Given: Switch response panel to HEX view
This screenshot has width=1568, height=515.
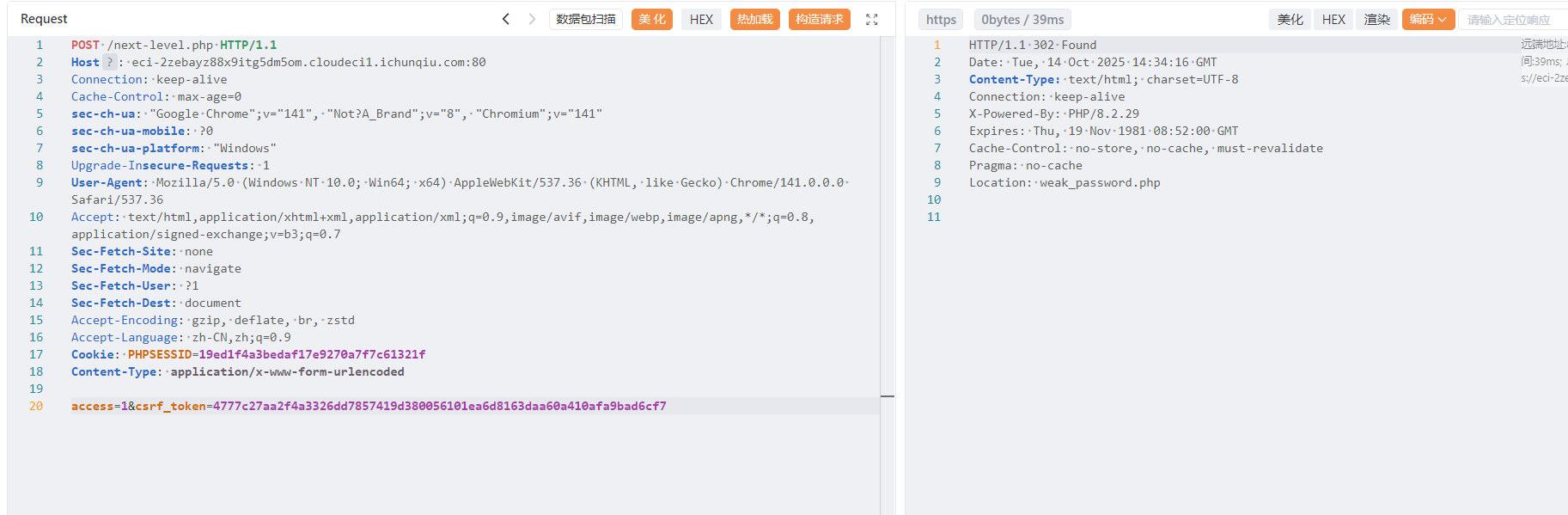Looking at the screenshot, I should tap(1333, 20).
